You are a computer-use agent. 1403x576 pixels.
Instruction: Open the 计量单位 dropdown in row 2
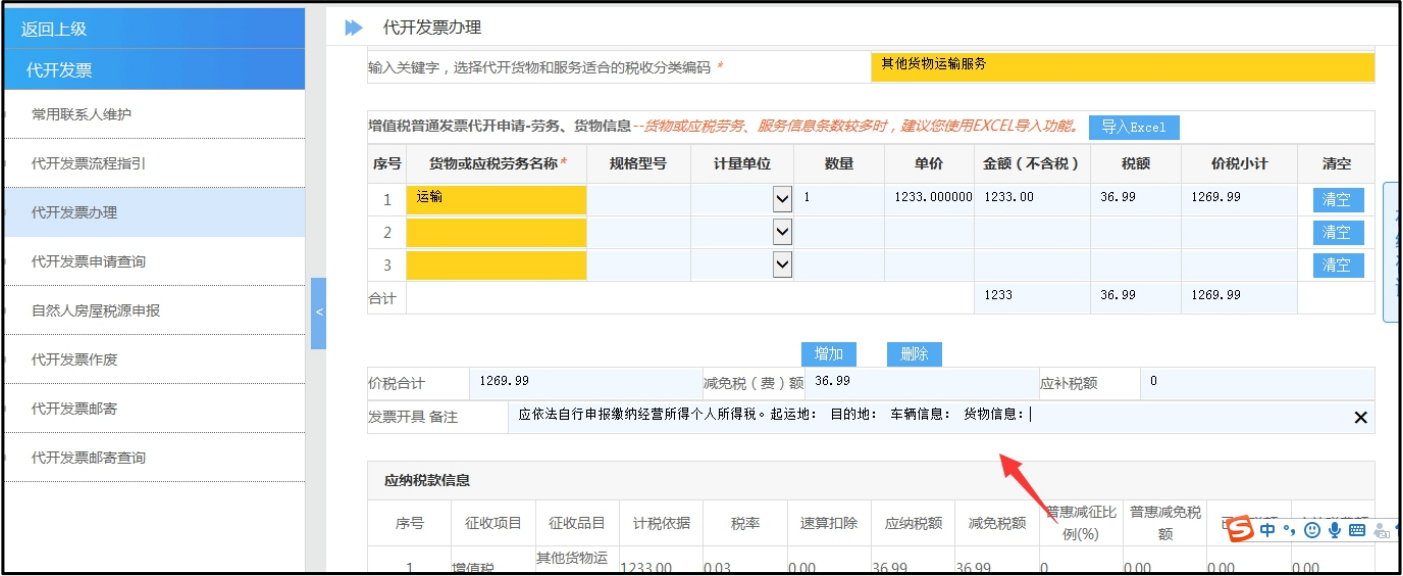tap(782, 232)
